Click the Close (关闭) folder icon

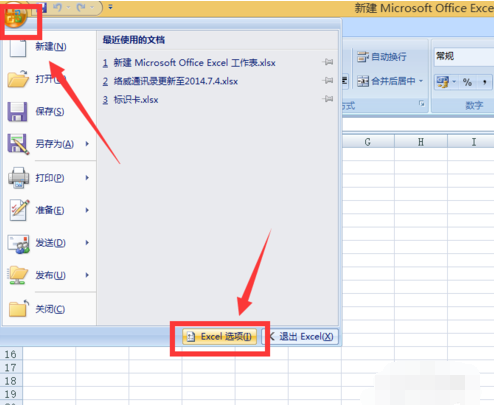[18, 308]
